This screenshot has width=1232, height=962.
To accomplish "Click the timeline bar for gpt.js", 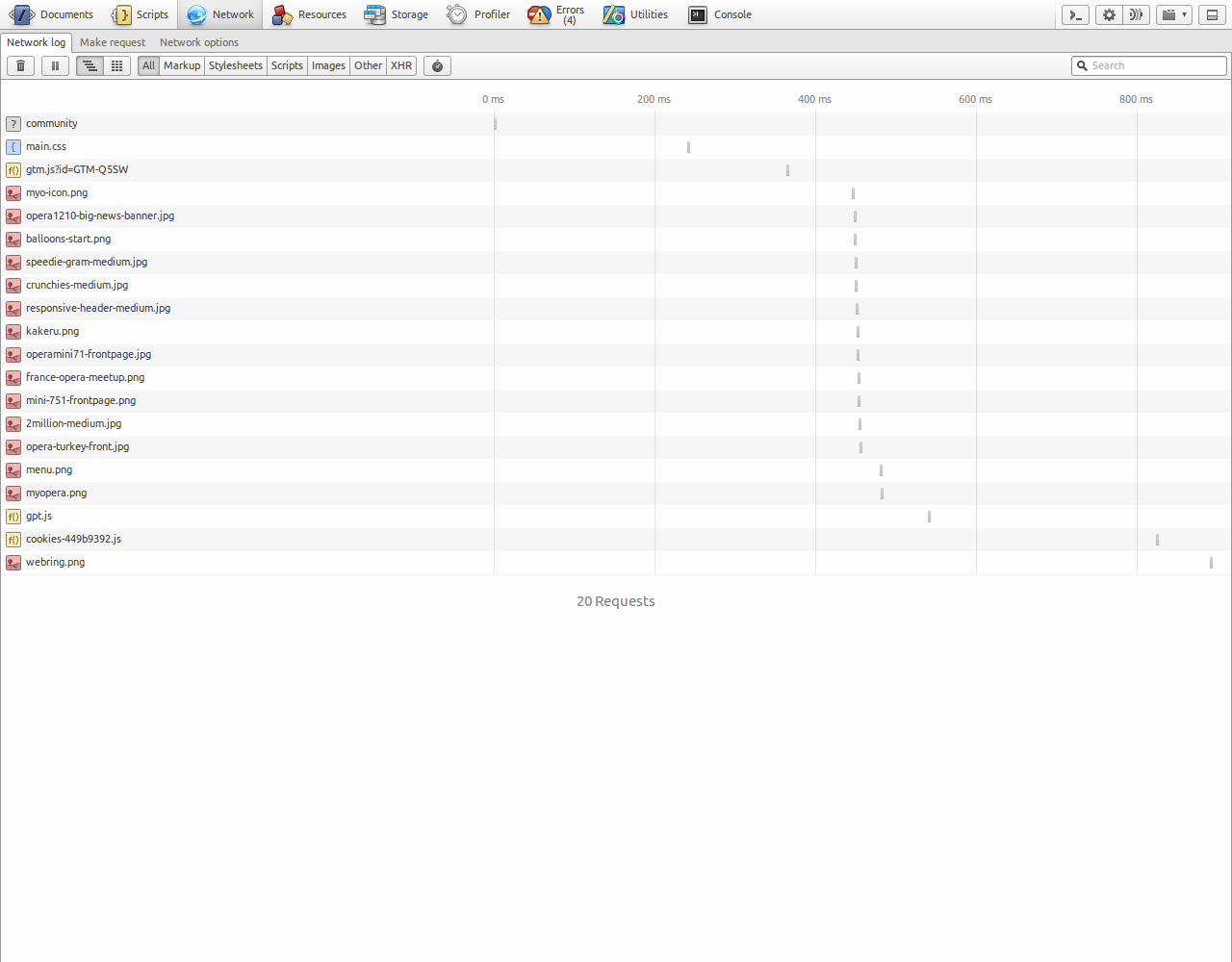I will [929, 517].
